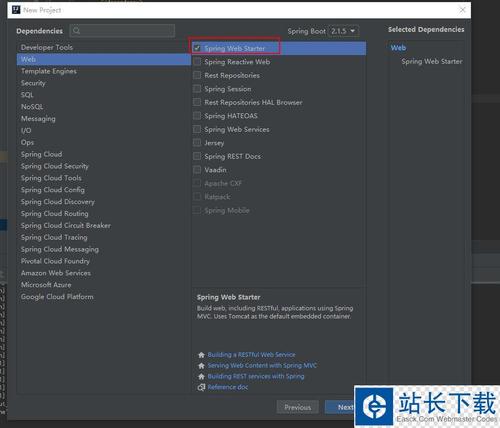Open Template Engines category
This screenshot has height=428, width=500.
tap(104, 71)
